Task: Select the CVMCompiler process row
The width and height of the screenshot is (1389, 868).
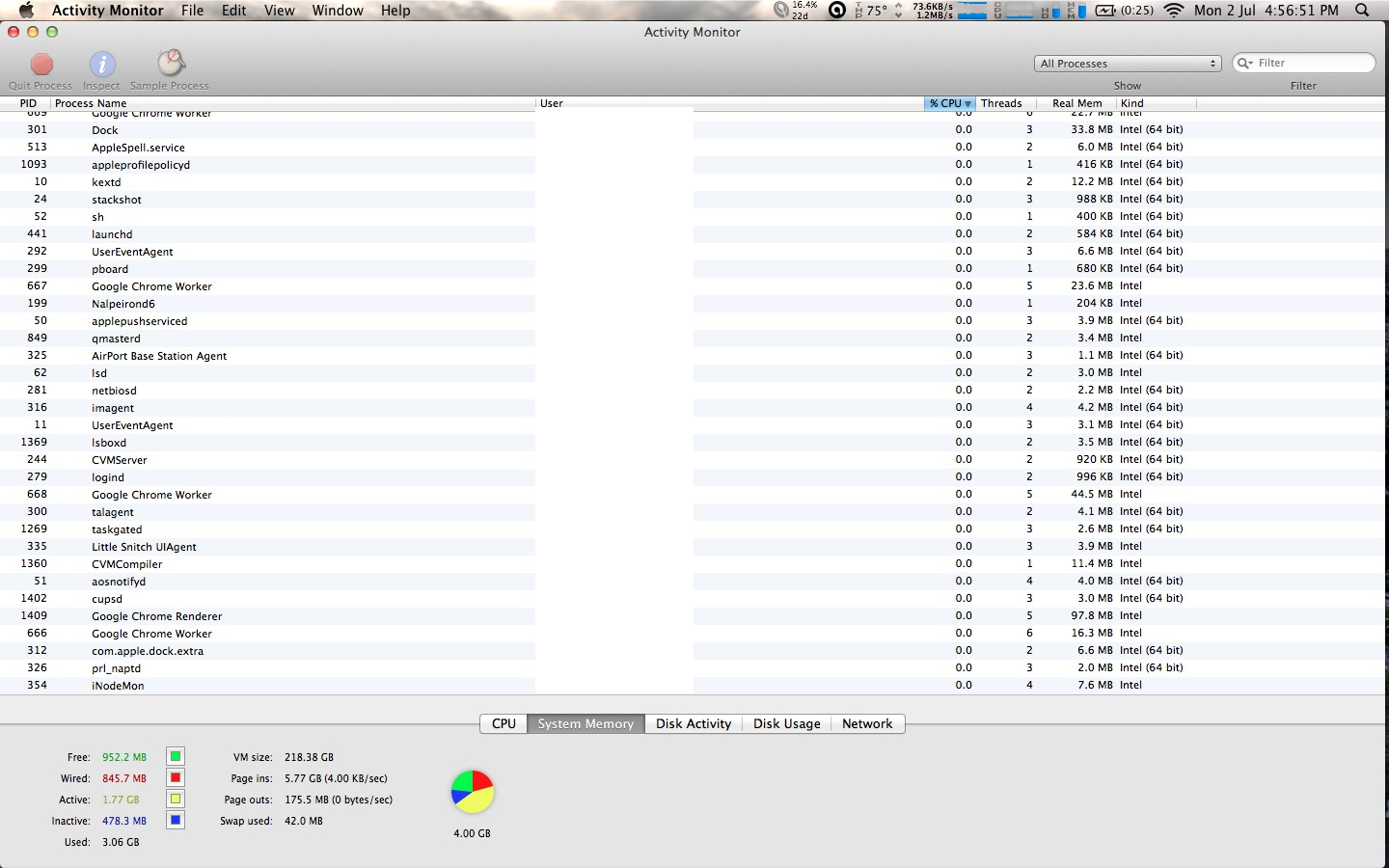Action: click(694, 563)
